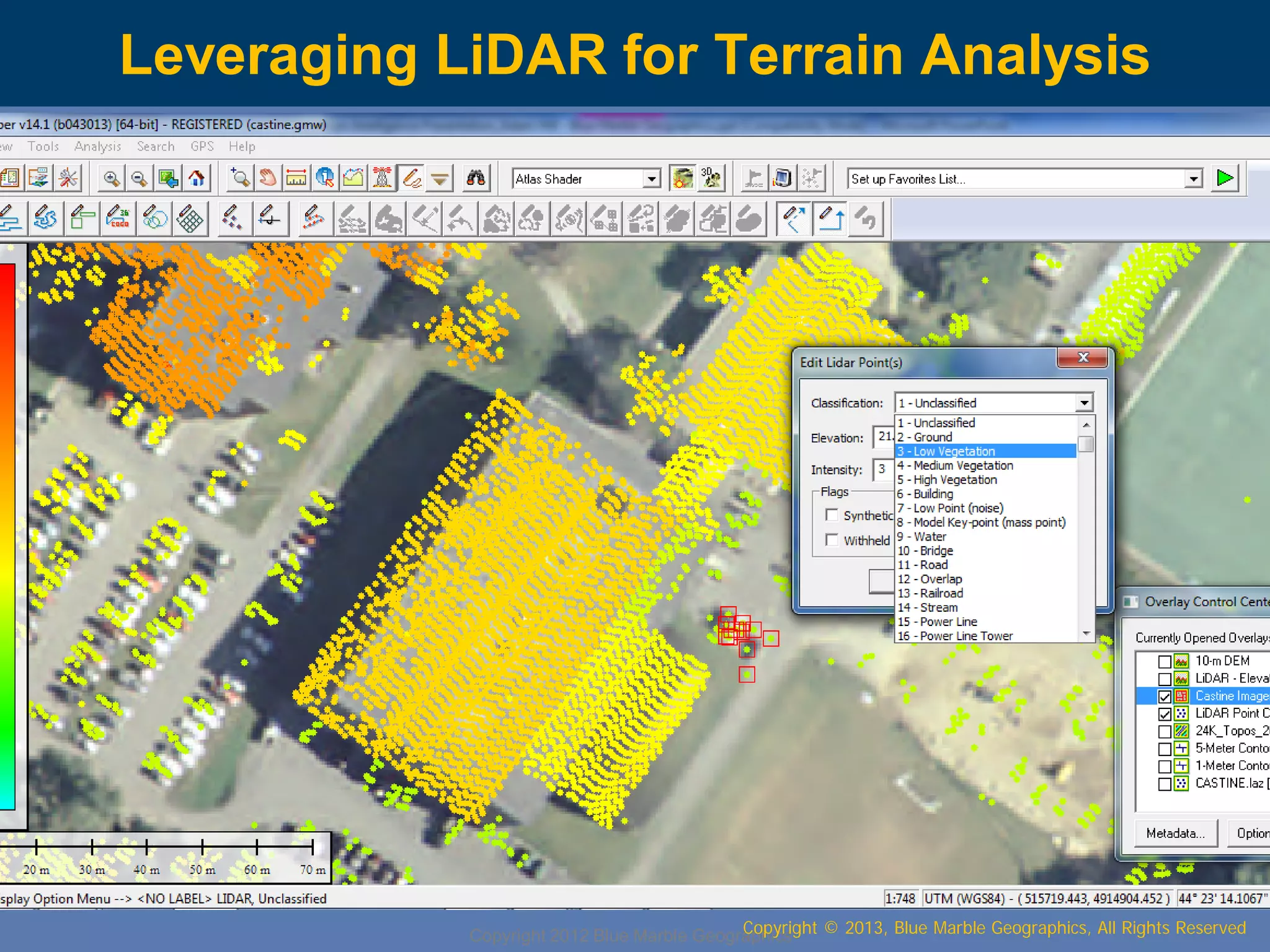Choose '2 - Ground' classification
This screenshot has width=1270, height=952.
(986, 437)
